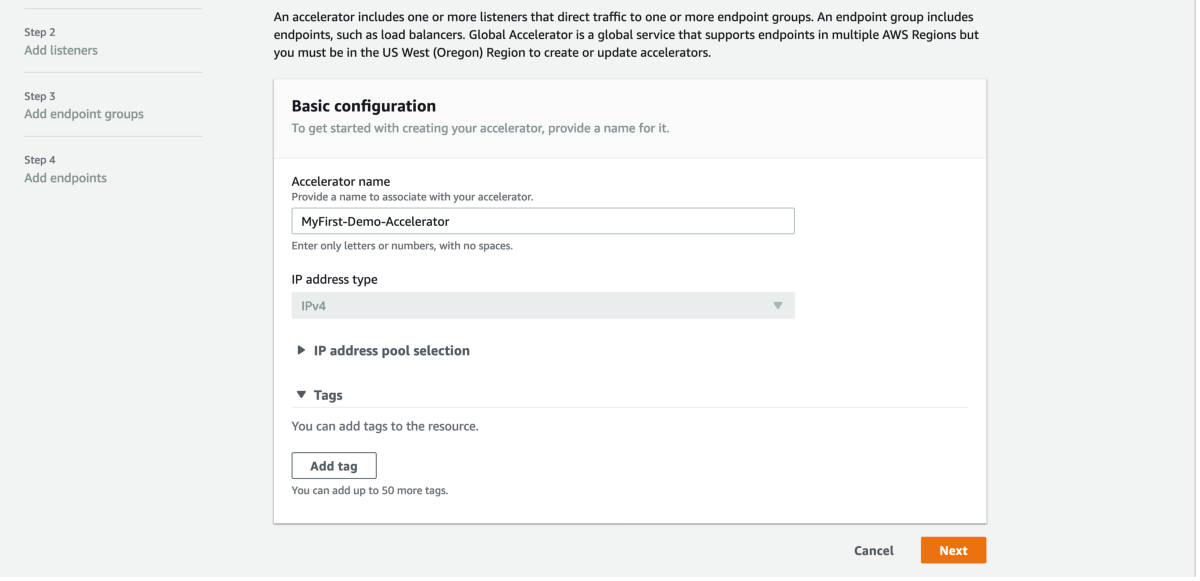The width and height of the screenshot is (1200, 581).
Task: Click the Basic configuration section header
Action: point(363,106)
